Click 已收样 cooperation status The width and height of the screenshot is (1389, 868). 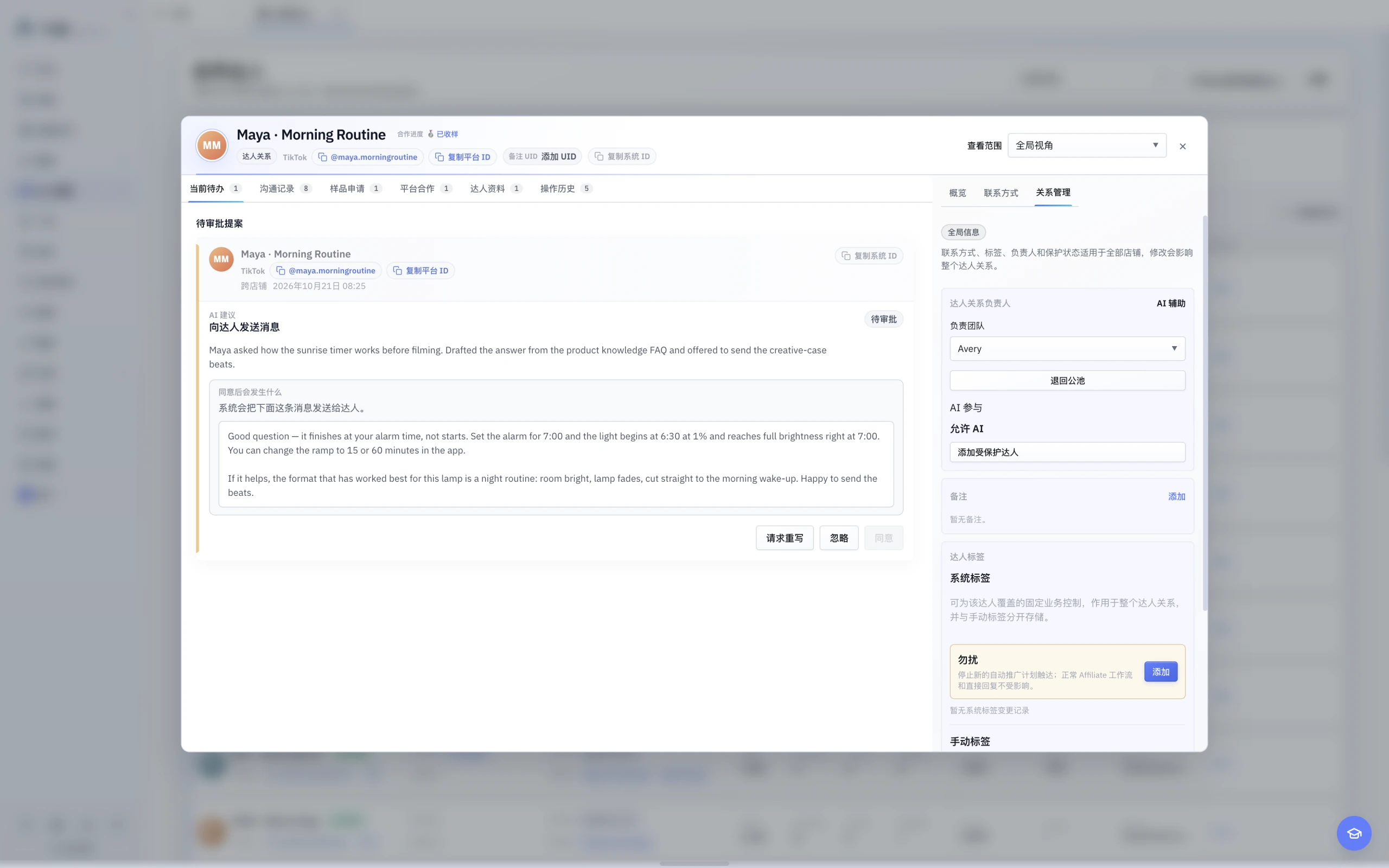447,134
